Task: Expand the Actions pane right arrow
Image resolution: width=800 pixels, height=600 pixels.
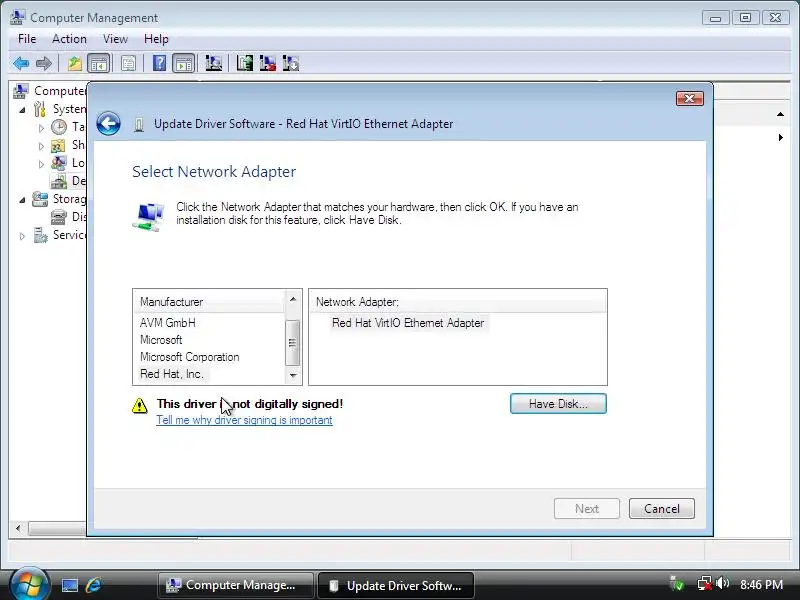Action: [x=781, y=137]
